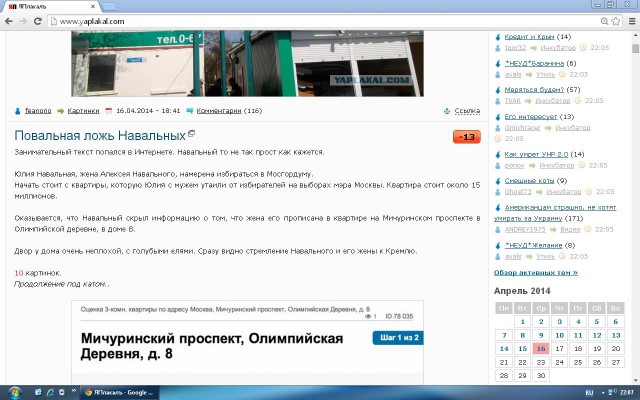The width and height of the screenshot is (640, 400).
Task: Open the topic Как умрет УНР 2.0
Action: click(536, 154)
